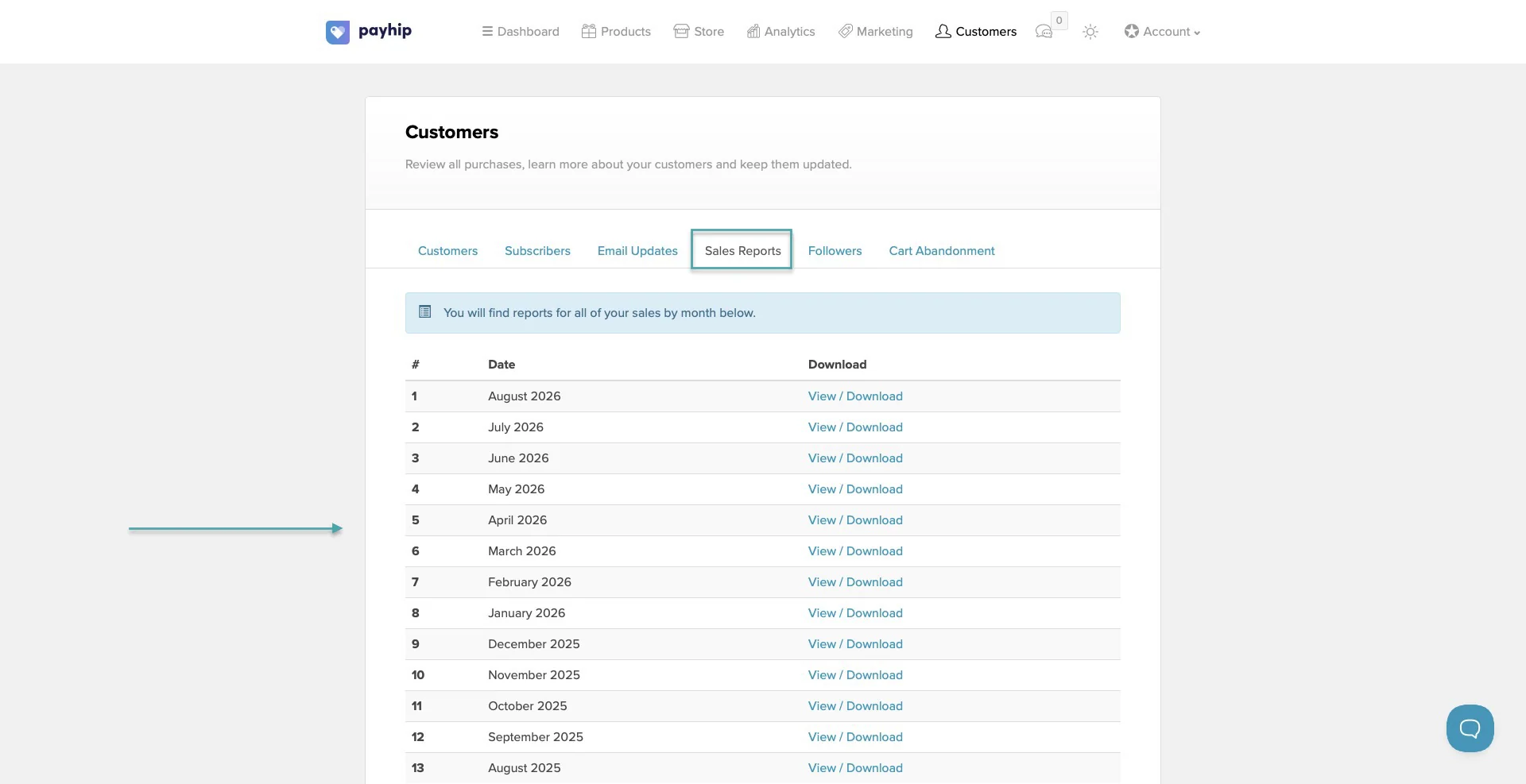
Task: View/Download the July 2026 report
Action: tap(855, 427)
